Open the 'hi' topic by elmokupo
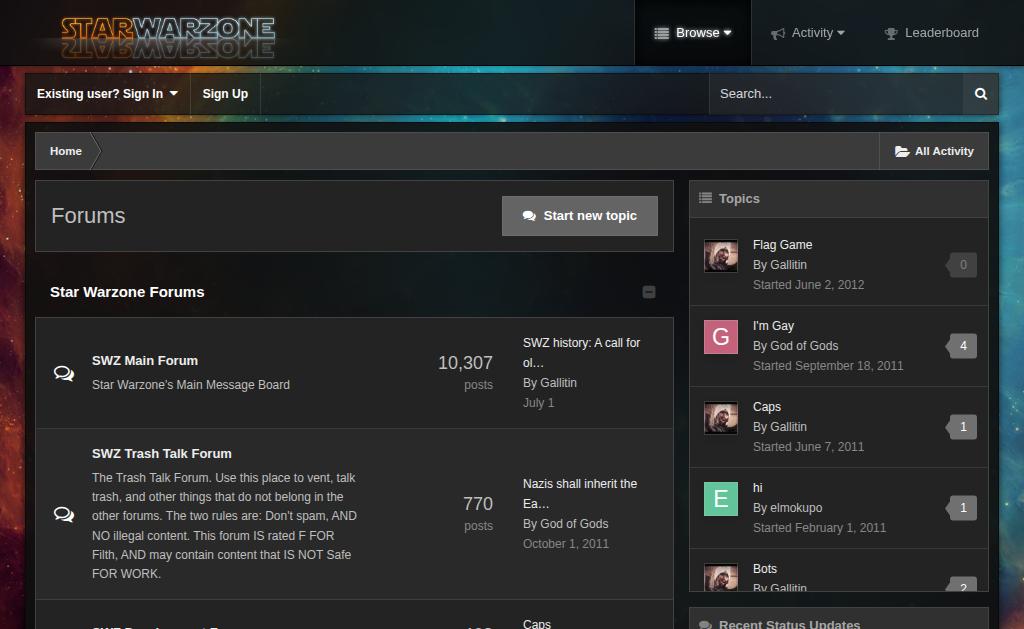Screen dimensions: 1024x629 (x=758, y=488)
